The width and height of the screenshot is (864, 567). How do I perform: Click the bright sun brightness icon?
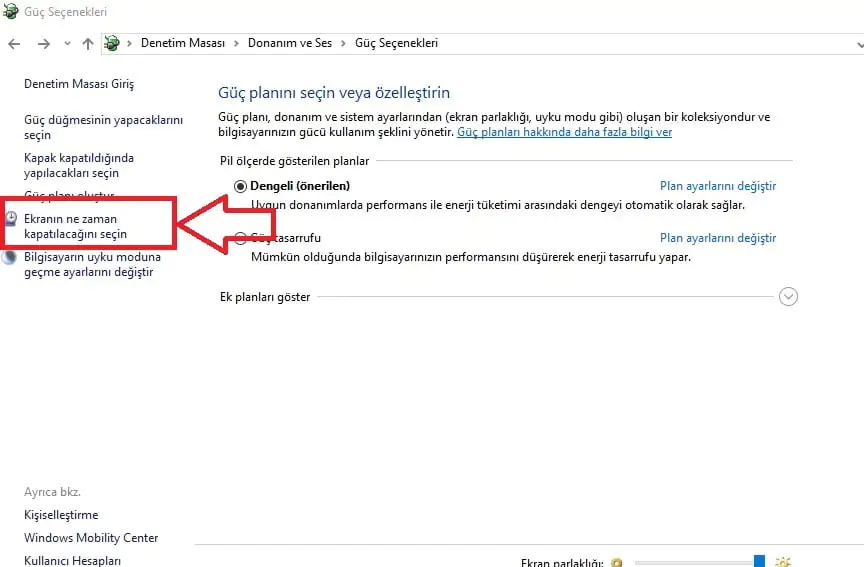pos(783,562)
